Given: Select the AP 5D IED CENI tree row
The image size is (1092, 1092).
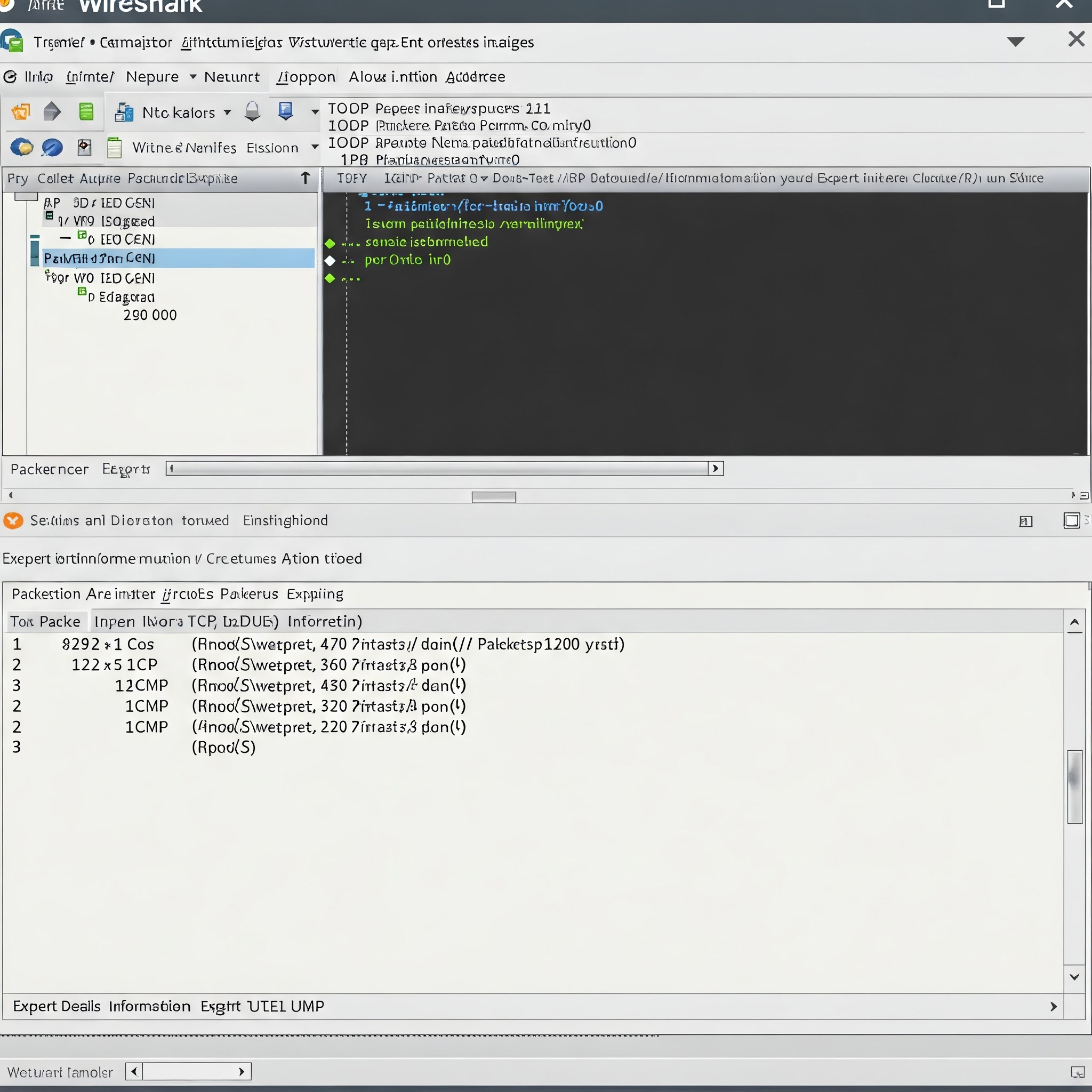Looking at the screenshot, I should click(x=100, y=203).
